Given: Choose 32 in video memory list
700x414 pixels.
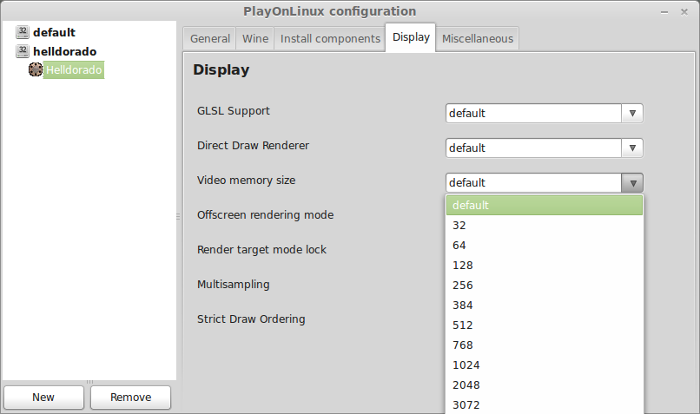Looking at the screenshot, I should coord(544,225).
